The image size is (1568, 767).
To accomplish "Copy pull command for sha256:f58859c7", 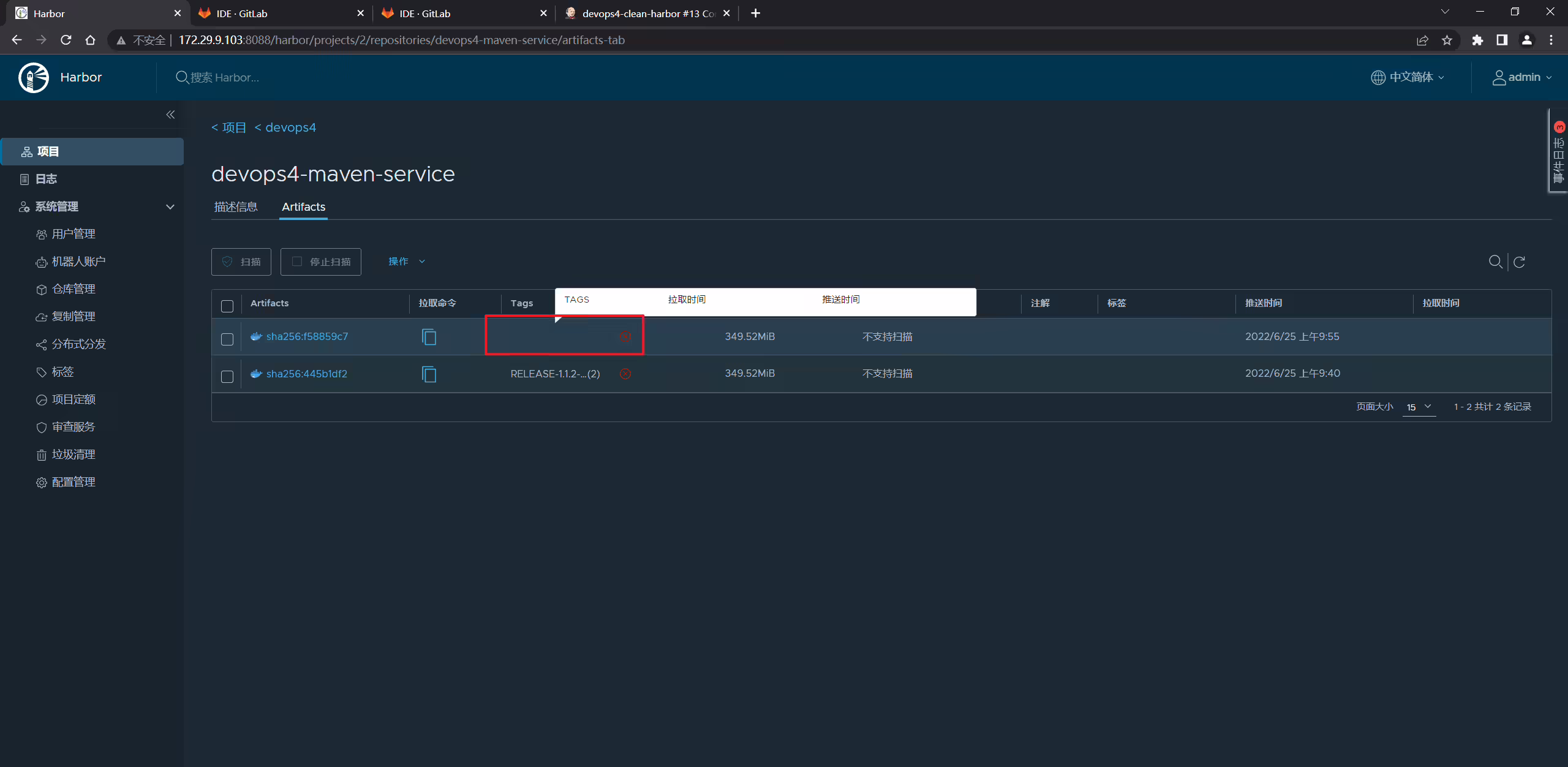I will click(429, 337).
